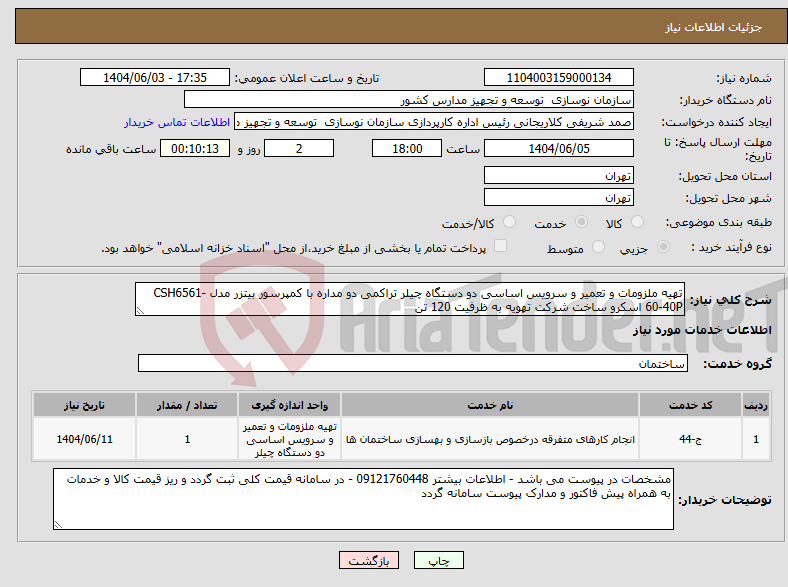
Task: Click the نام خدمت column header
Action: coord(490,405)
